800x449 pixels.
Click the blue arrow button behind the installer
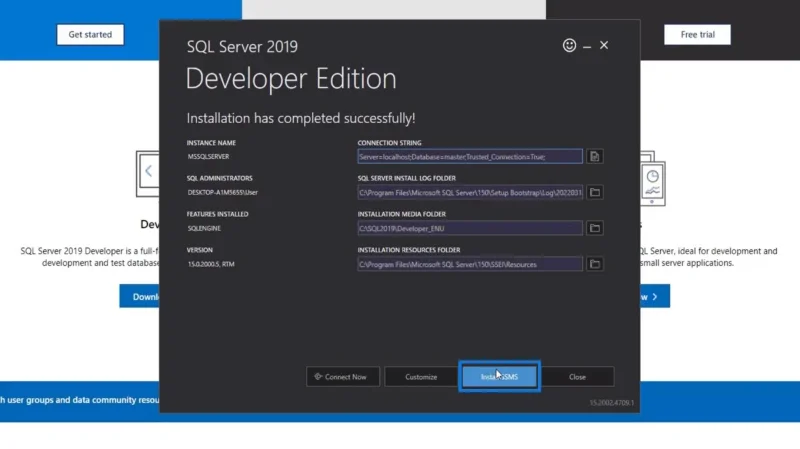[655, 296]
